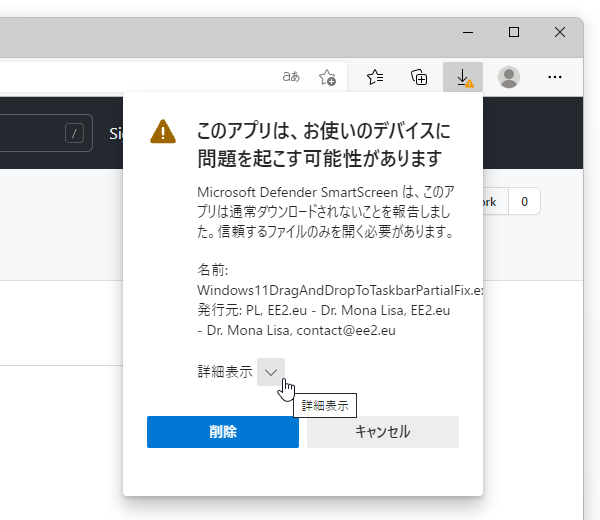Open the Settings and more ellipsis menu
The height and width of the screenshot is (520, 600).
click(554, 77)
